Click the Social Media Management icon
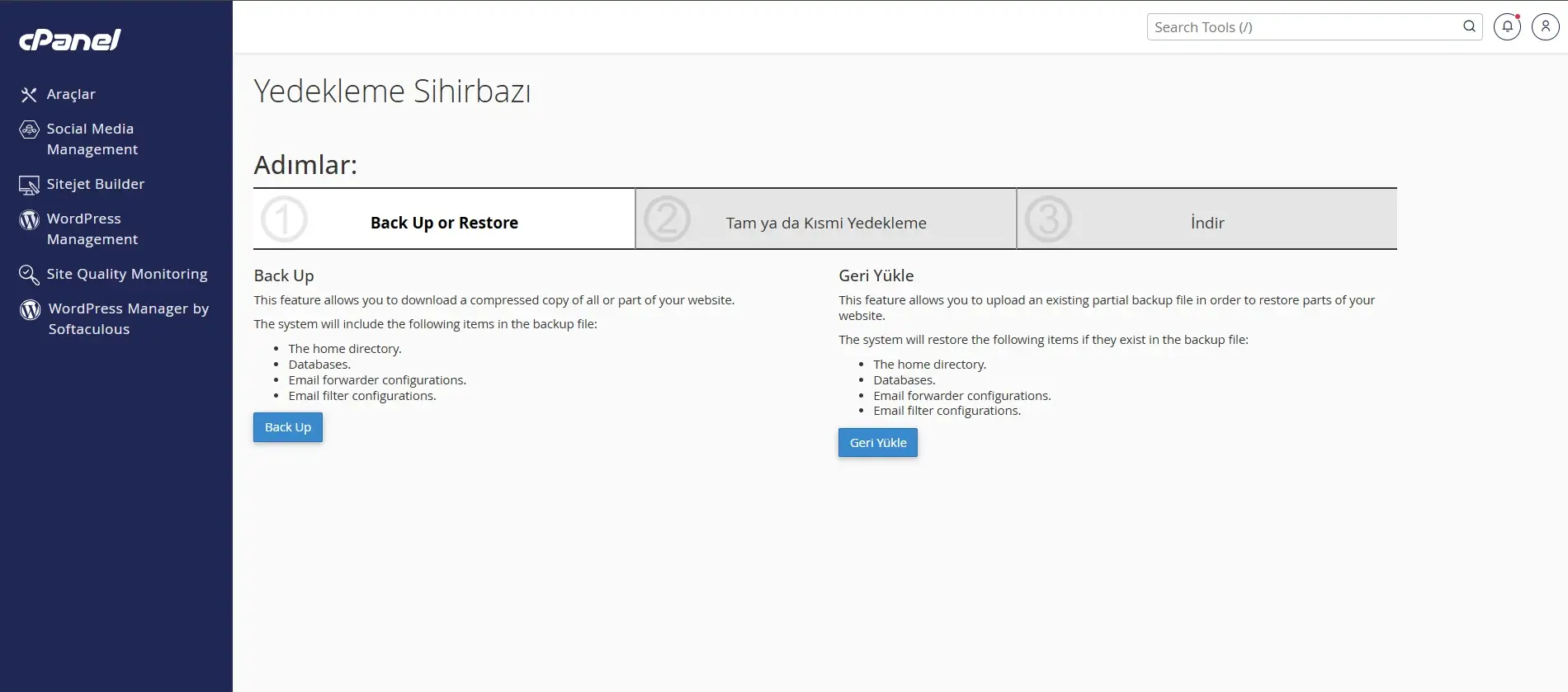This screenshot has height=692, width=1568. (29, 129)
